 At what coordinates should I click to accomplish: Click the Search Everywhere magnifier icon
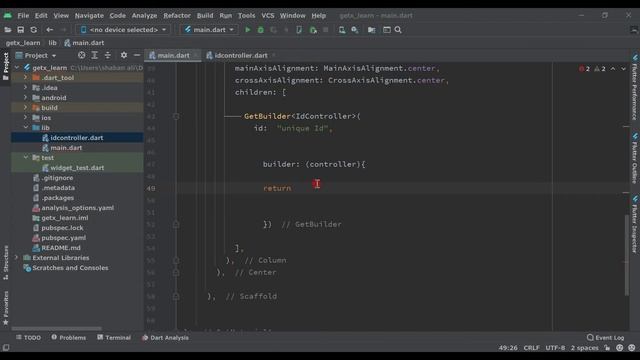[x=398, y=30]
